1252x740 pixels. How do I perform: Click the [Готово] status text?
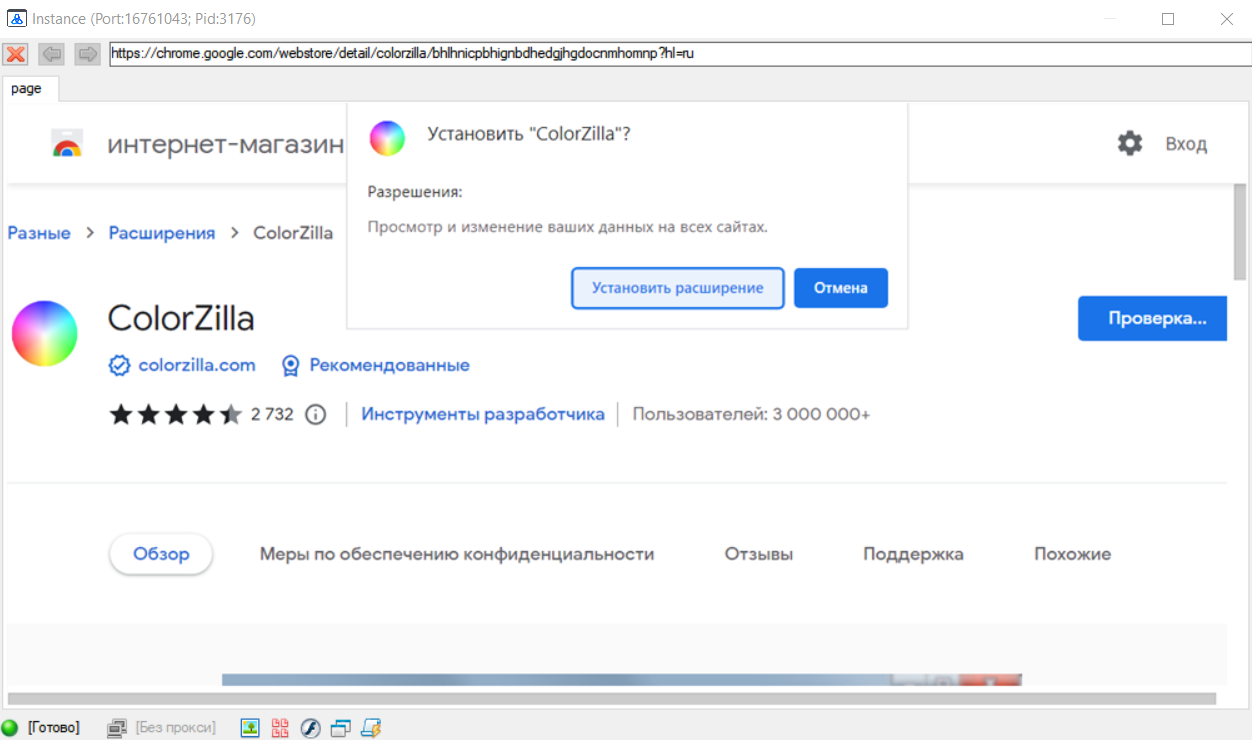point(54,728)
